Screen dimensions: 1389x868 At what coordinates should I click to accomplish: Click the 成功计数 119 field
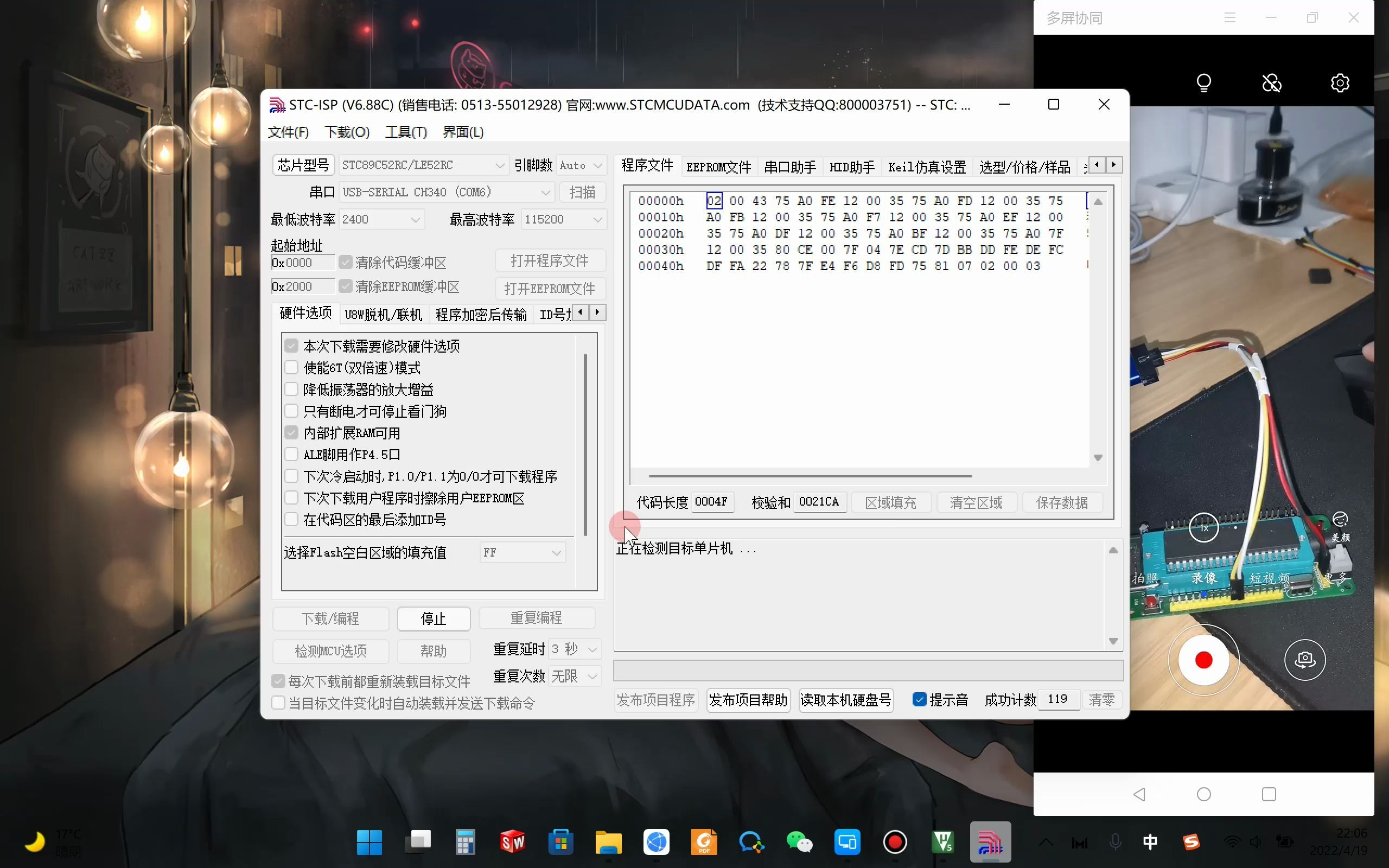[x=1058, y=699]
